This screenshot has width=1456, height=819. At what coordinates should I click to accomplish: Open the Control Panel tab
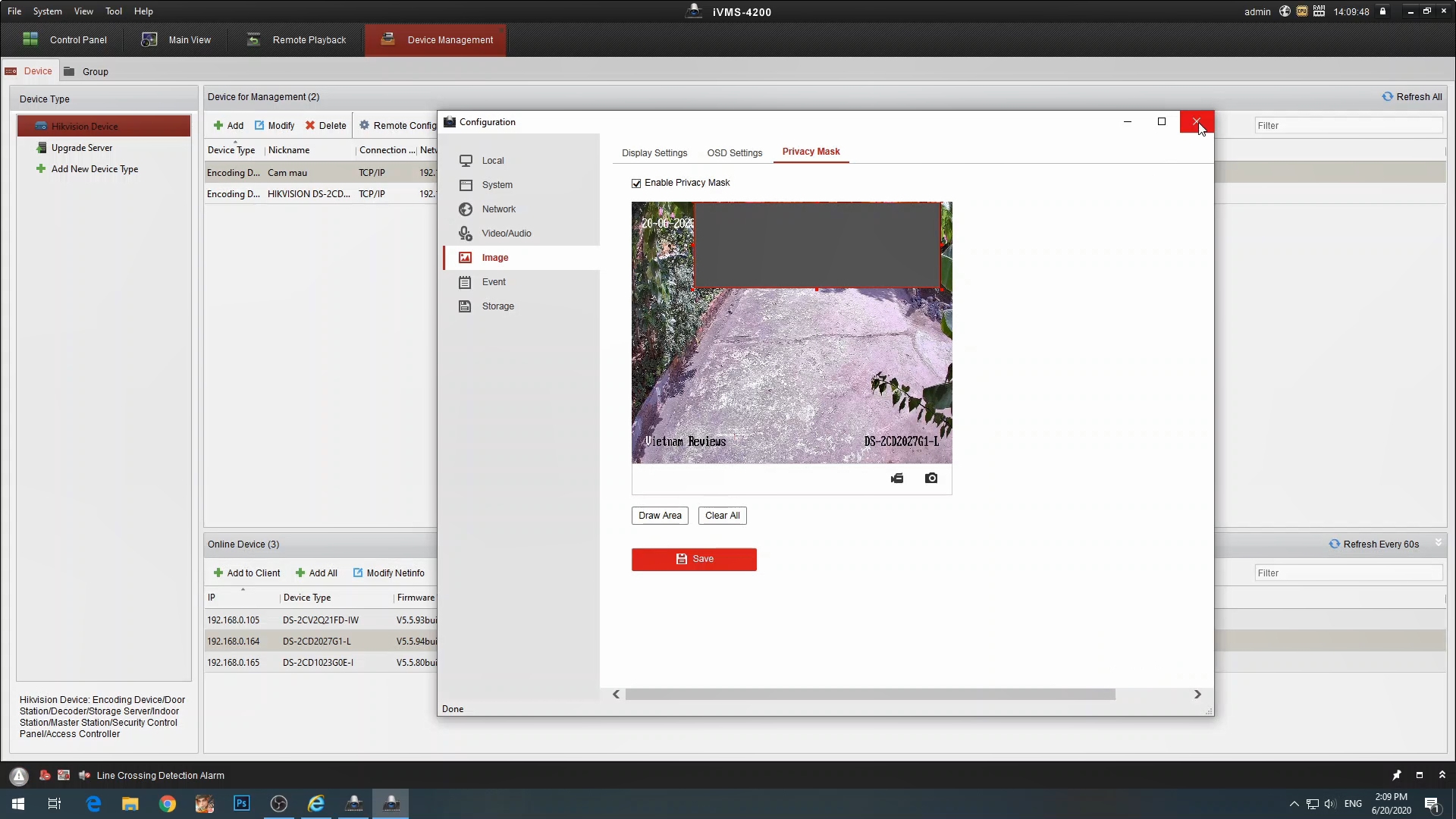65,40
